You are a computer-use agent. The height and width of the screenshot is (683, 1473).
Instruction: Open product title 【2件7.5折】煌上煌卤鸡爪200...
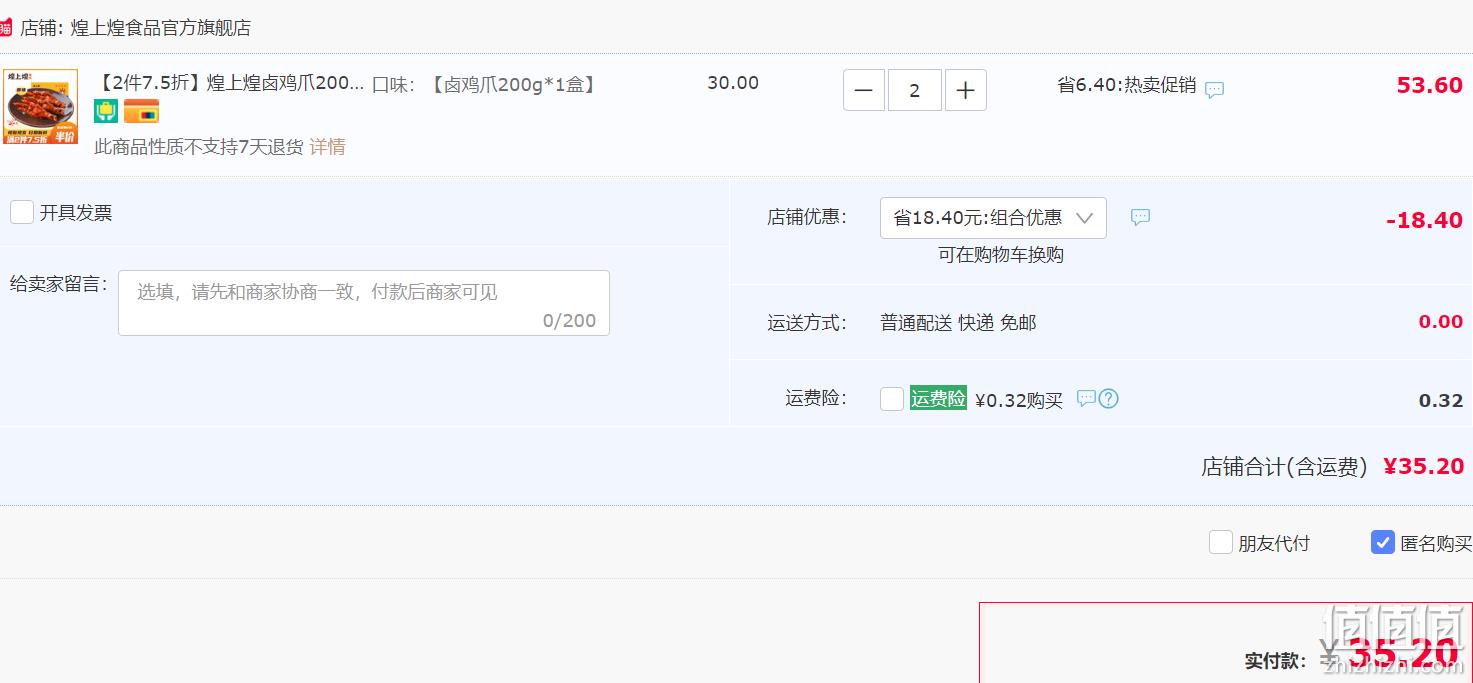[230, 83]
